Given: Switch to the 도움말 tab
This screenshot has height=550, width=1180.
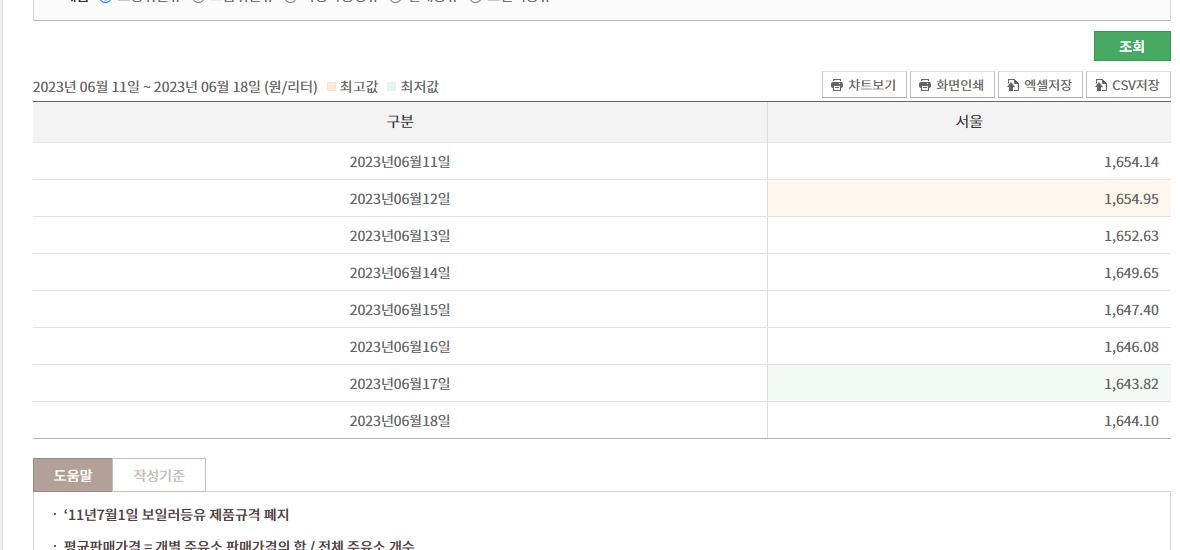Looking at the screenshot, I should (73, 475).
